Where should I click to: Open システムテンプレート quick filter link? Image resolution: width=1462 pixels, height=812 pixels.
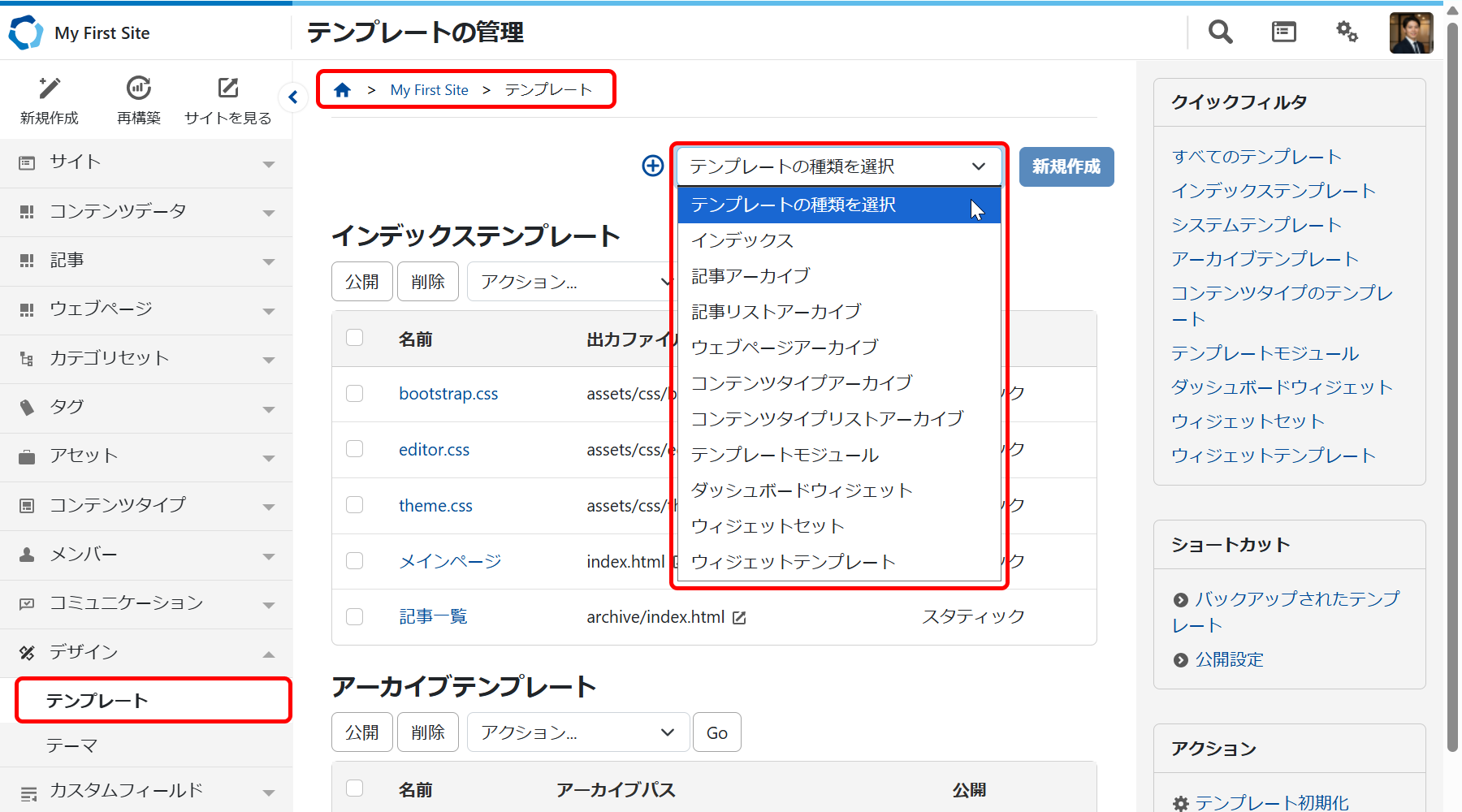[x=1256, y=225]
